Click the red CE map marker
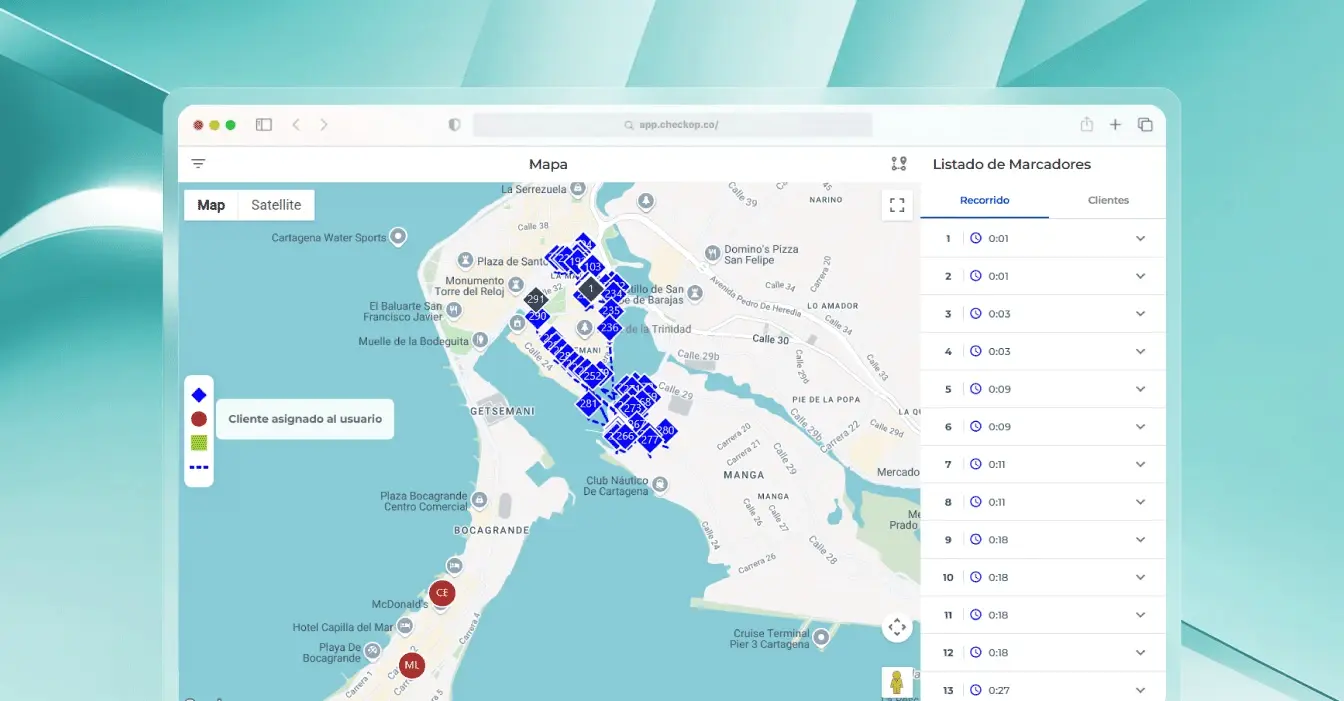Image resolution: width=1344 pixels, height=701 pixels. (x=441, y=593)
